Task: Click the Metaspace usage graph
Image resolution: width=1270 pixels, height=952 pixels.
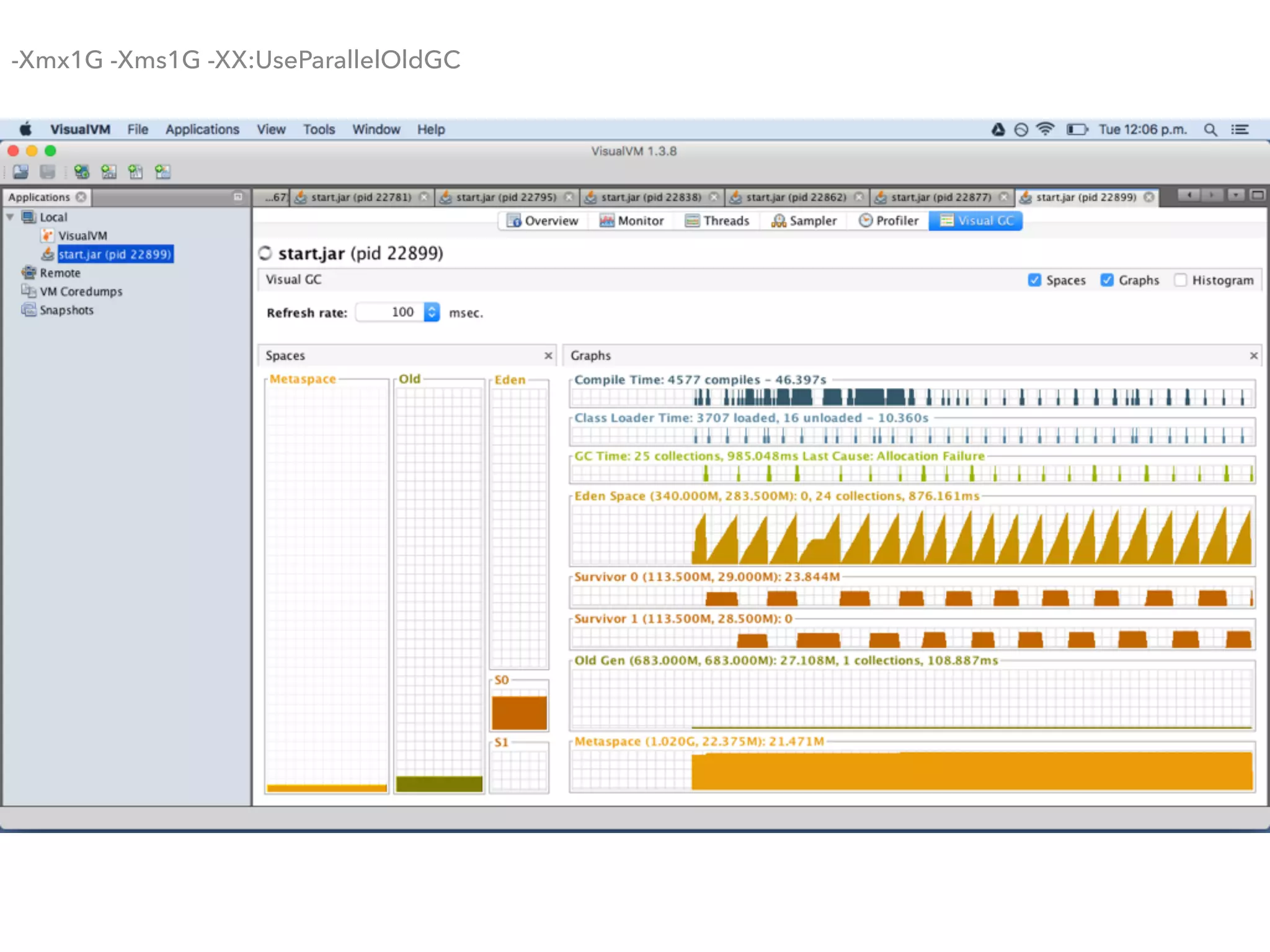Action: click(x=912, y=769)
